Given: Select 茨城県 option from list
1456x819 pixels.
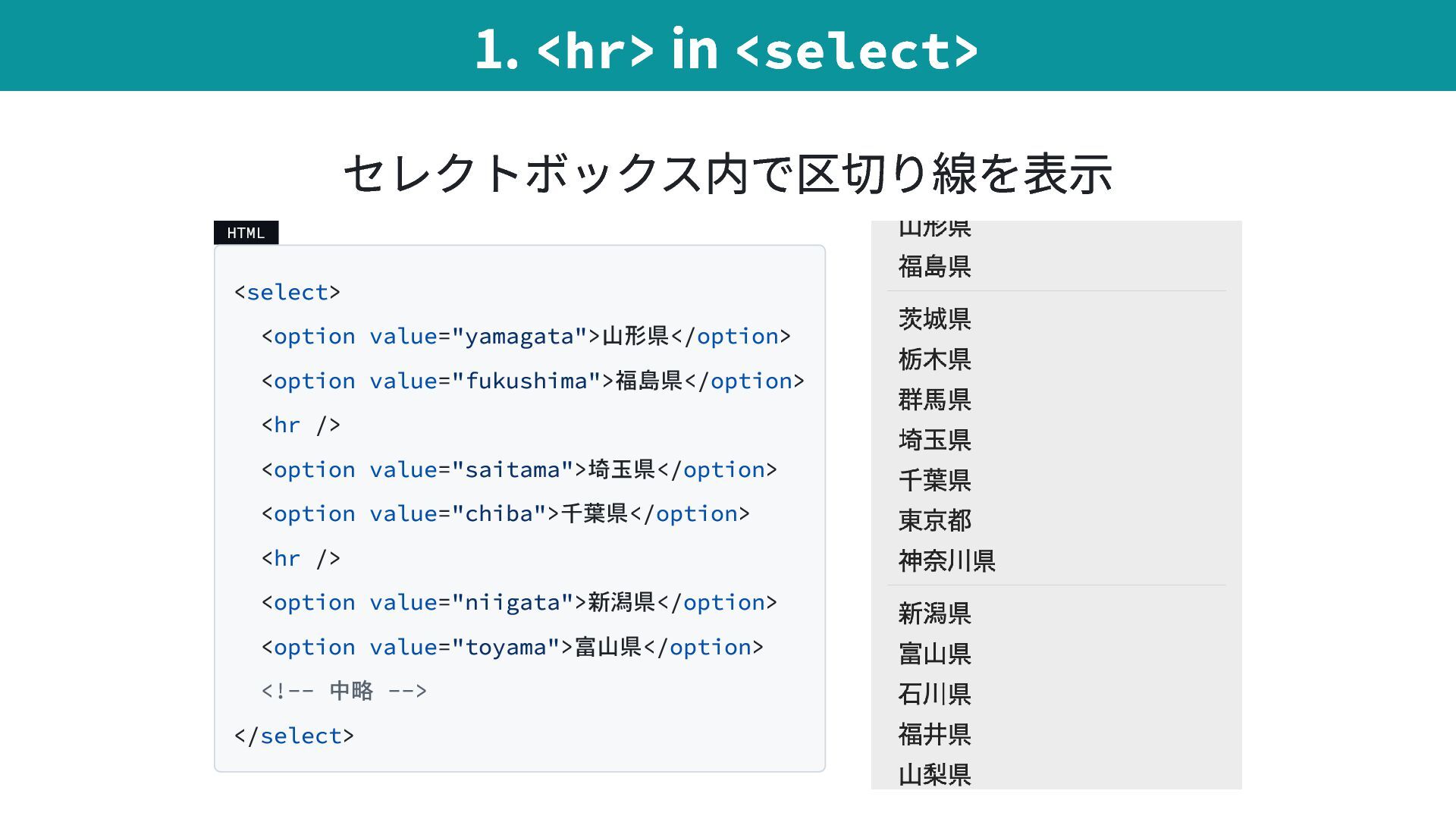Looking at the screenshot, I should [x=934, y=319].
